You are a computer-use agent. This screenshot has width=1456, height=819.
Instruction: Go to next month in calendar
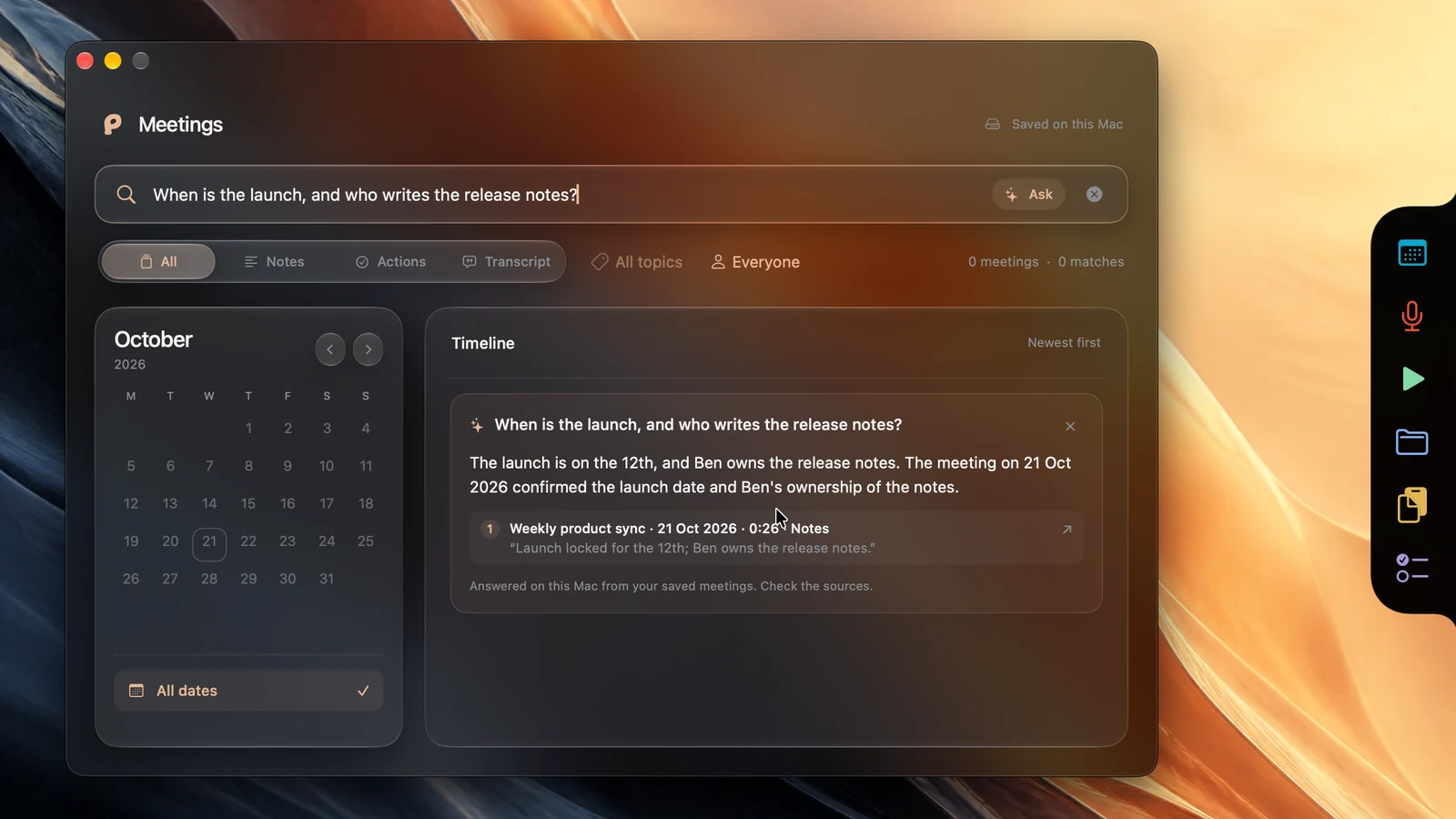coord(368,349)
